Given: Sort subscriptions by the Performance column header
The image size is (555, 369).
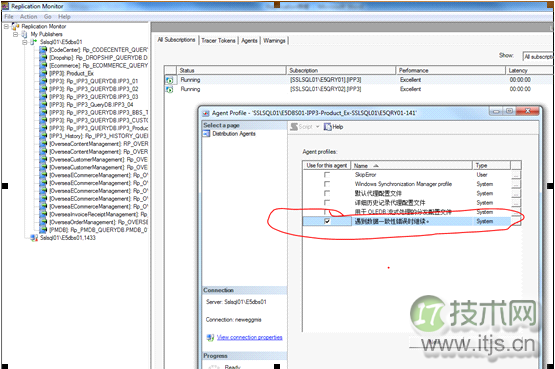Looking at the screenshot, I should point(450,70).
